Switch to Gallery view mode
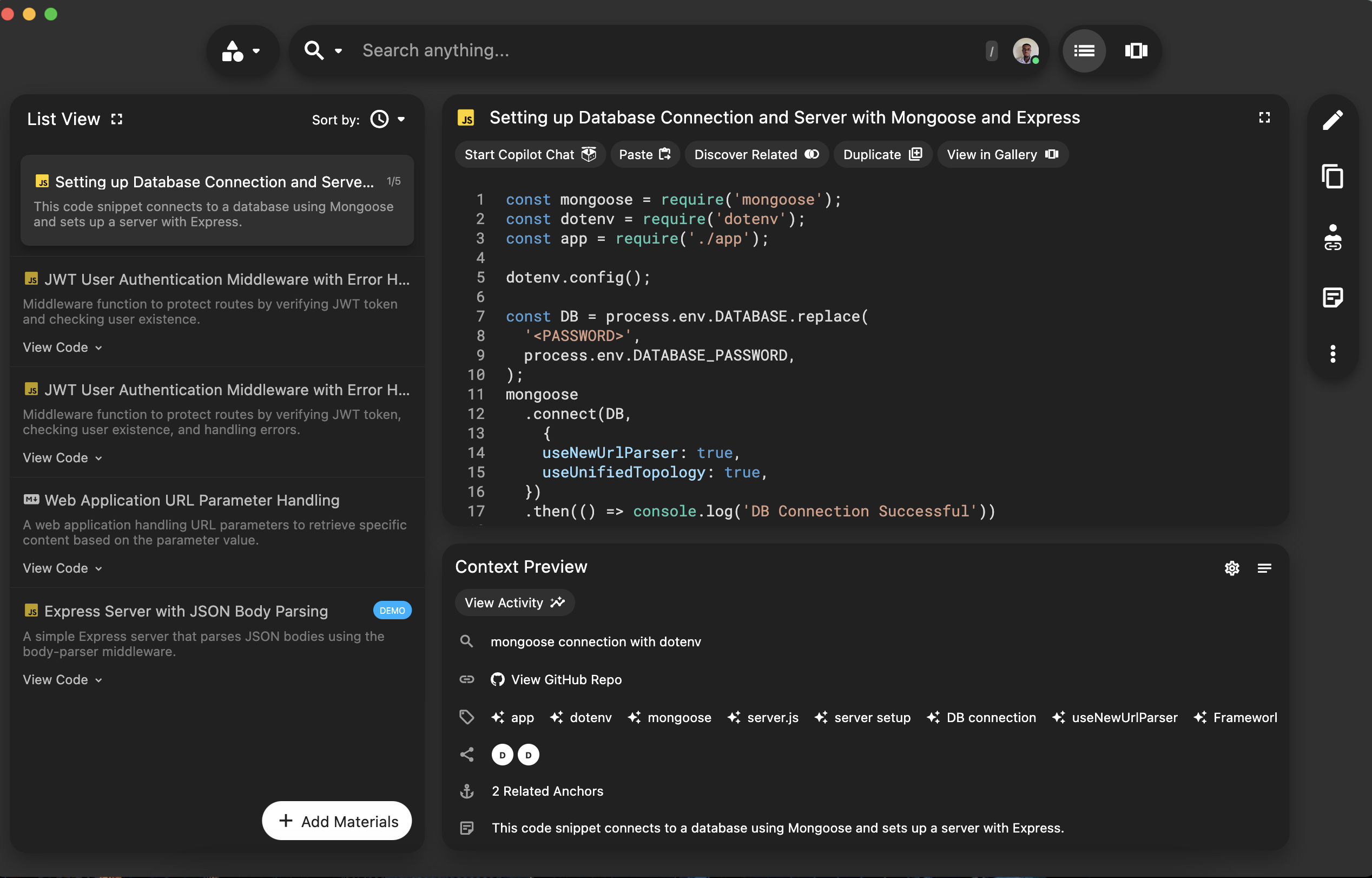 pyautogui.click(x=1136, y=51)
